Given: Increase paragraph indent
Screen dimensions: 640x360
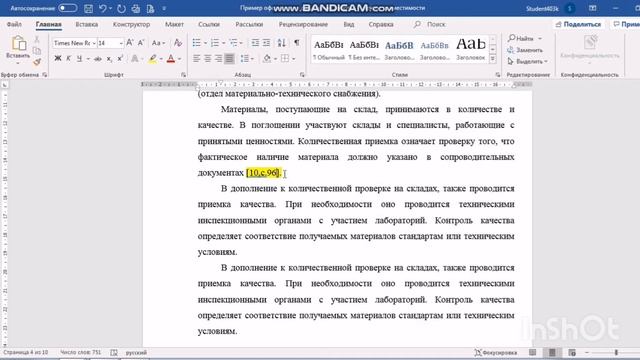Looking at the screenshot, I should [x=266, y=43].
